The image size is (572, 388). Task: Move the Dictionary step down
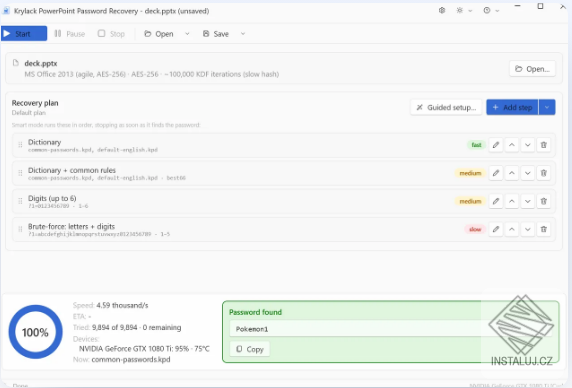527,145
